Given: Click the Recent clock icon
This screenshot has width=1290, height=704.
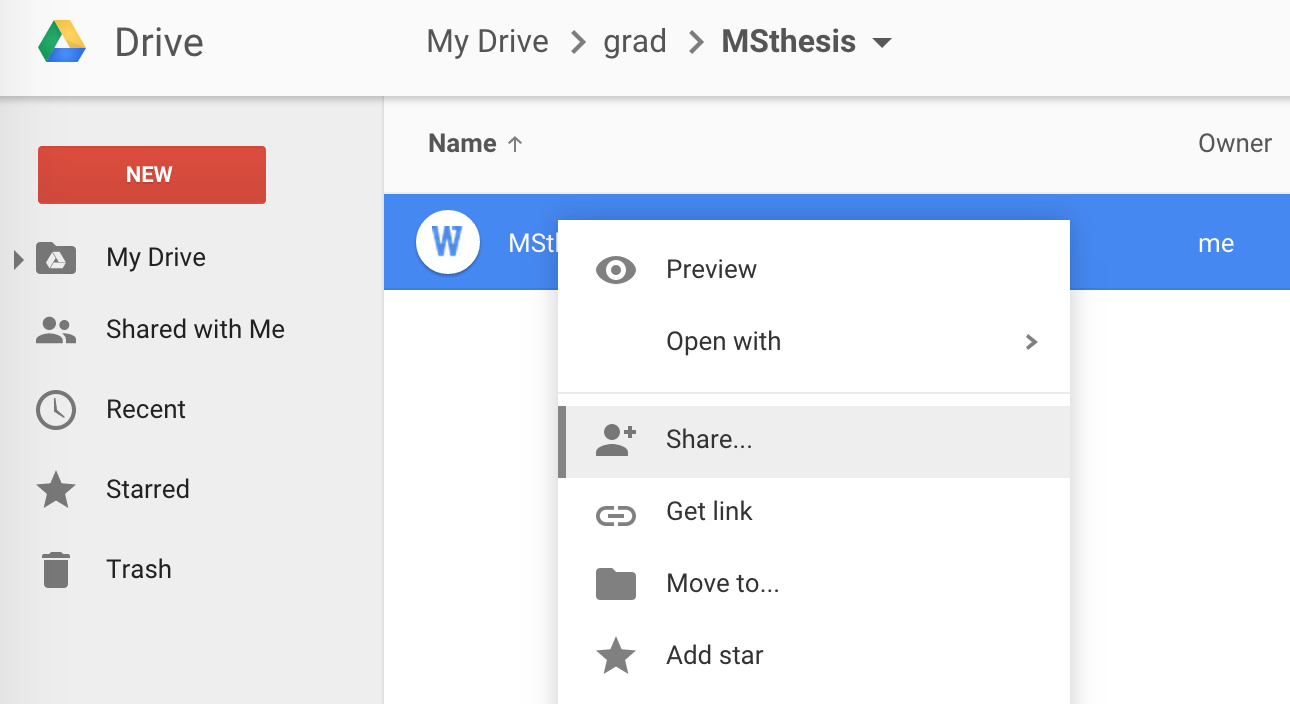Looking at the screenshot, I should click(56, 410).
